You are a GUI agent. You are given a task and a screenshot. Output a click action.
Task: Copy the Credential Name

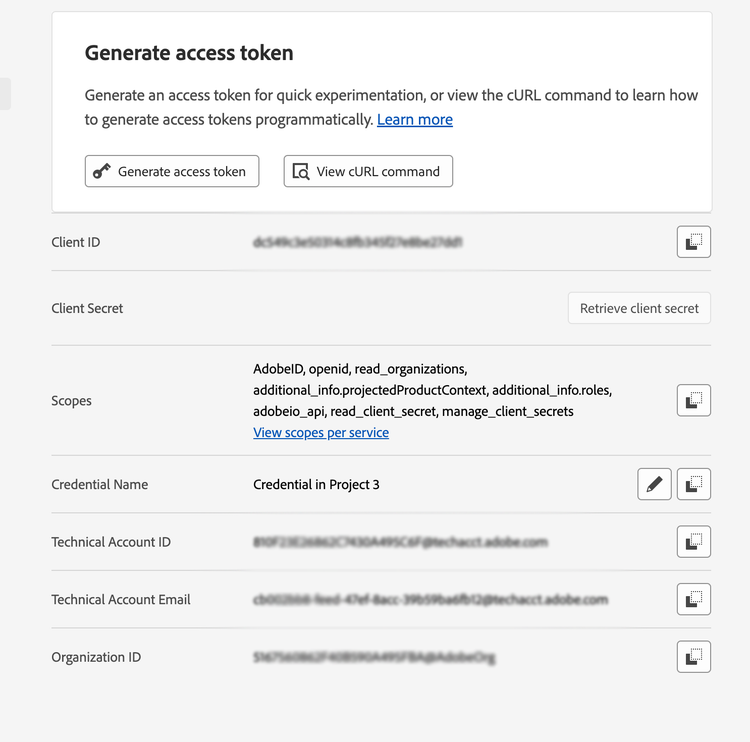click(693, 484)
